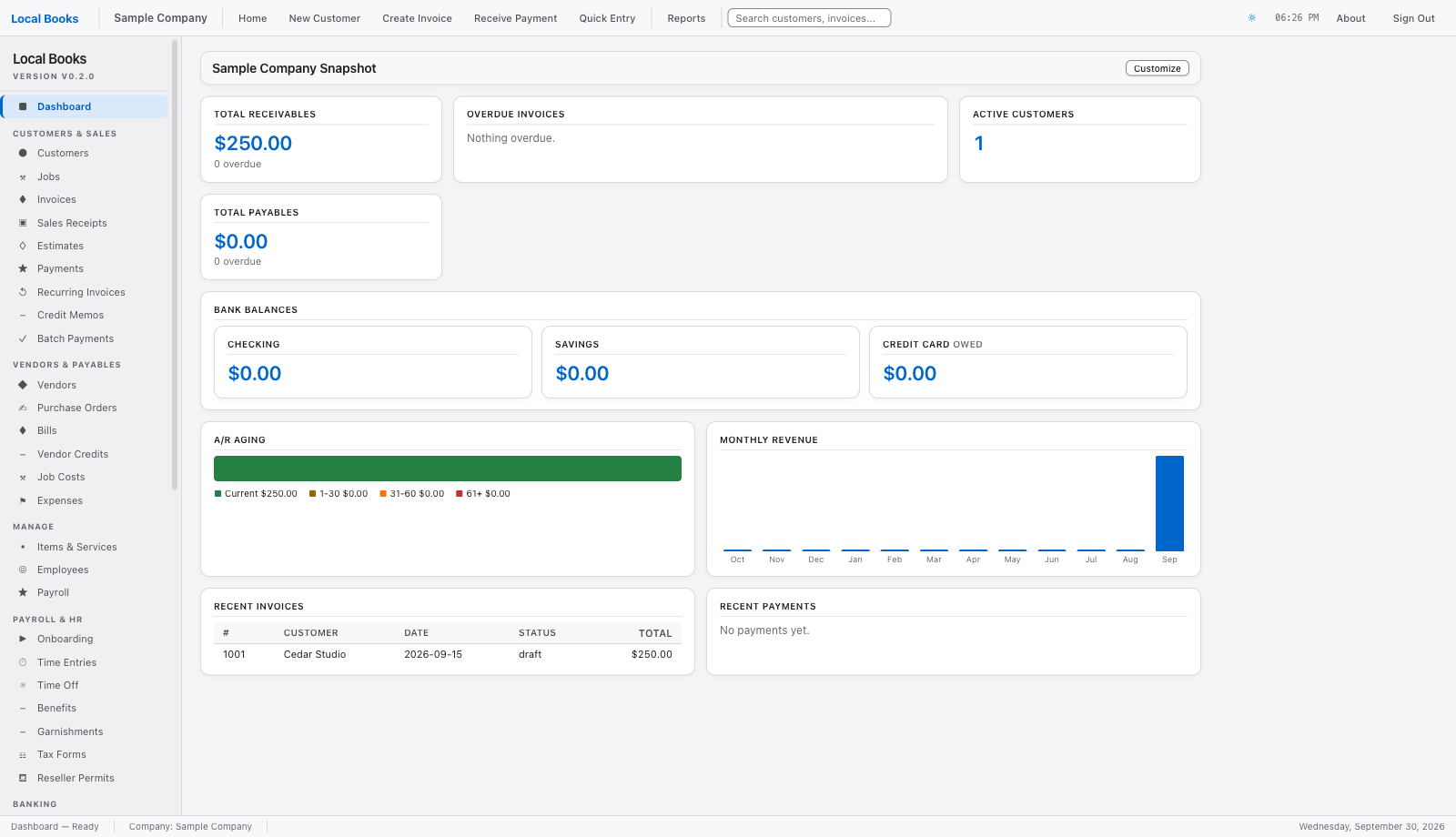Viewport: 1456px width, 837px height.
Task: Open the About link
Action: (1350, 18)
